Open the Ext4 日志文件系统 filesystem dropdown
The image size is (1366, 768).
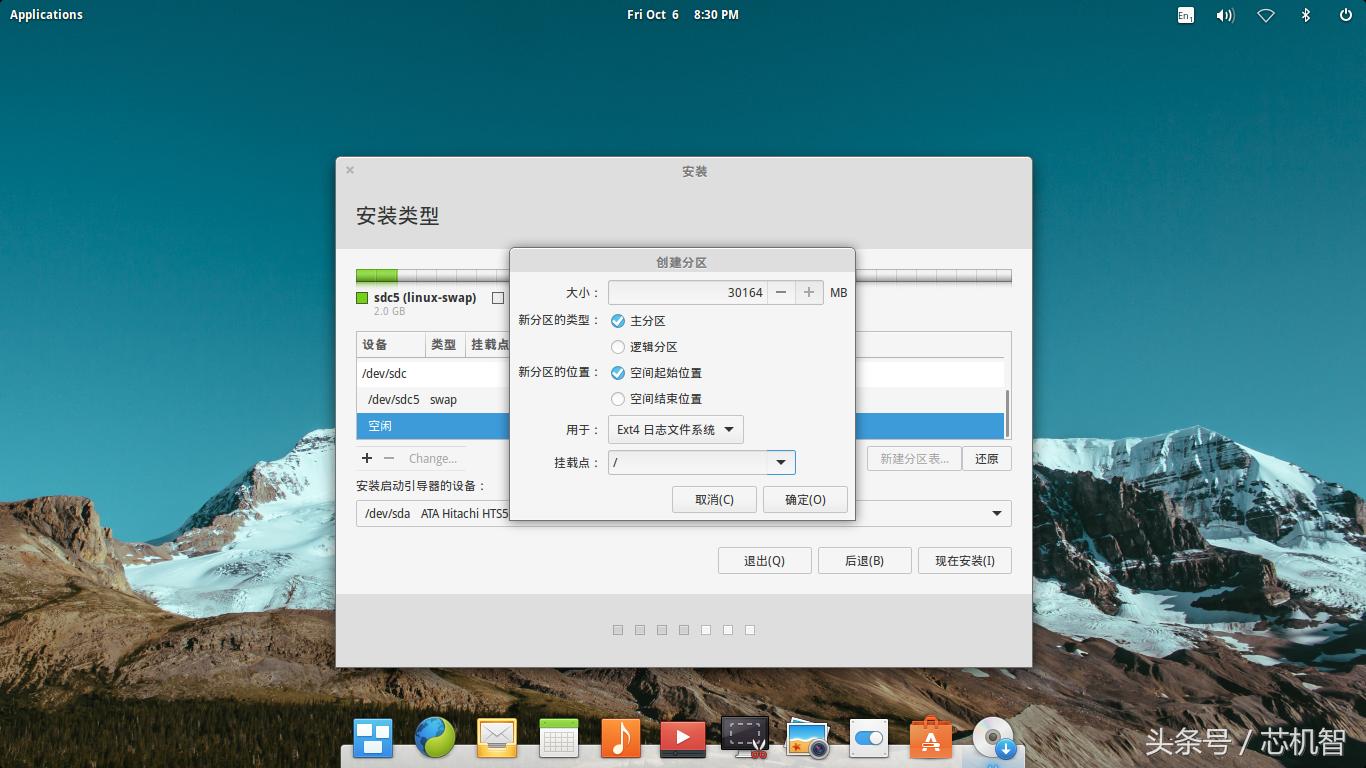coord(675,429)
